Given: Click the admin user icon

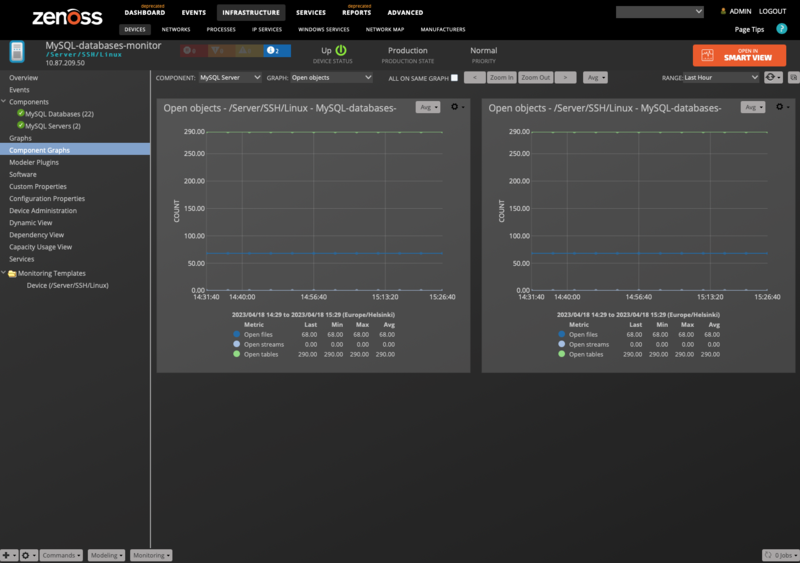Looking at the screenshot, I should (723, 11).
